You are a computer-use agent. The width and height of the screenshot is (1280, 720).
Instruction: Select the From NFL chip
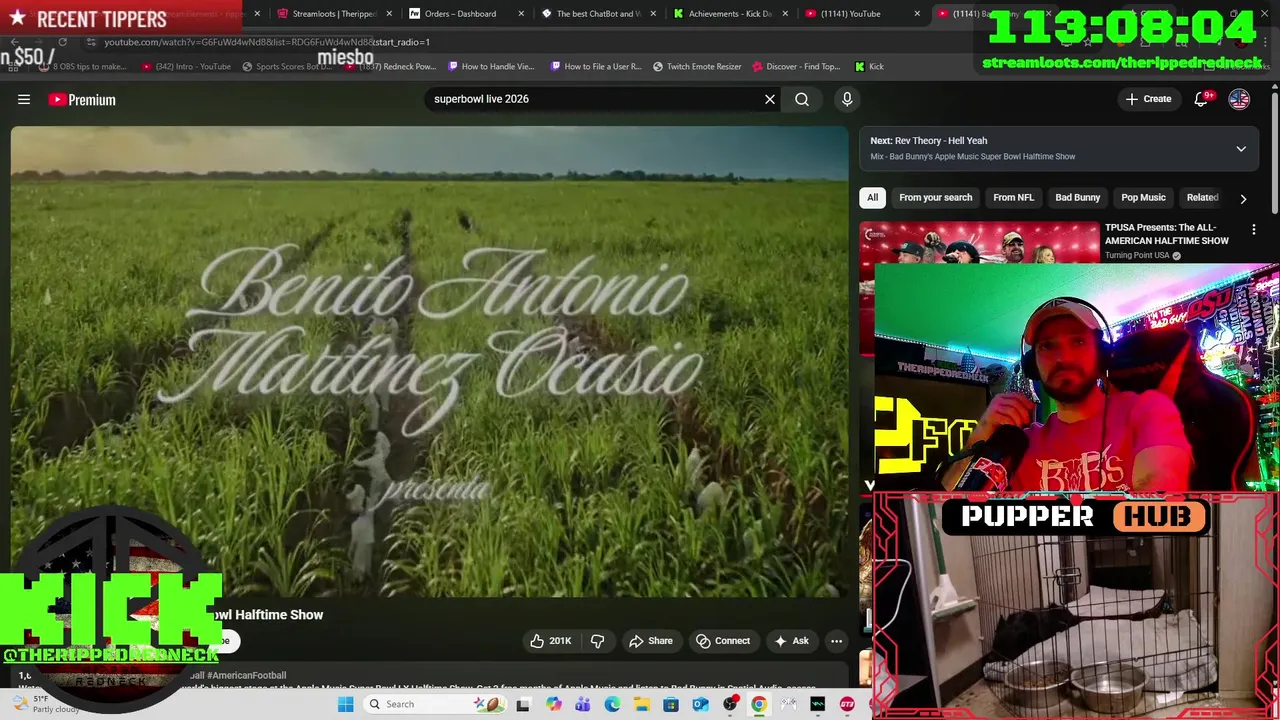click(1013, 197)
